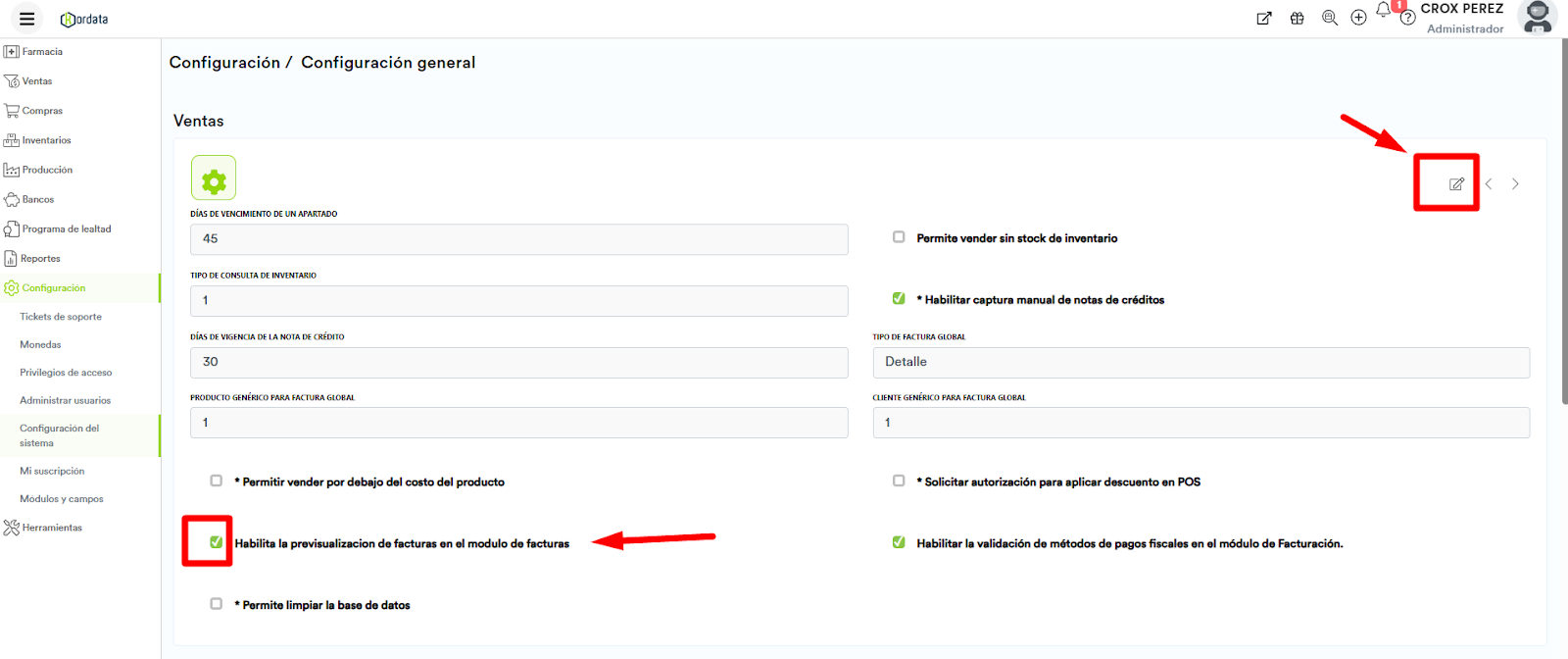Uncheck Habilita la previsualizacion de facturas
Viewport: 1568px width, 659px height.
[x=216, y=542]
